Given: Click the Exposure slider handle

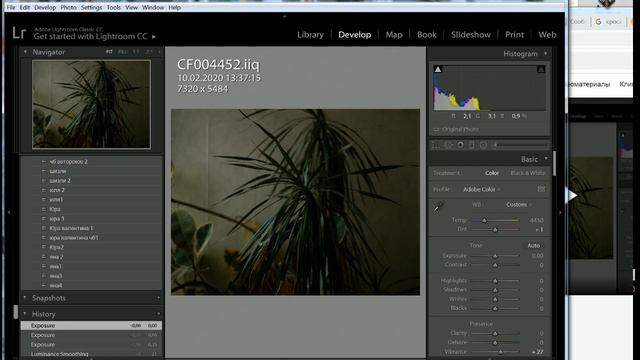Looking at the screenshot, I should pos(495,256).
